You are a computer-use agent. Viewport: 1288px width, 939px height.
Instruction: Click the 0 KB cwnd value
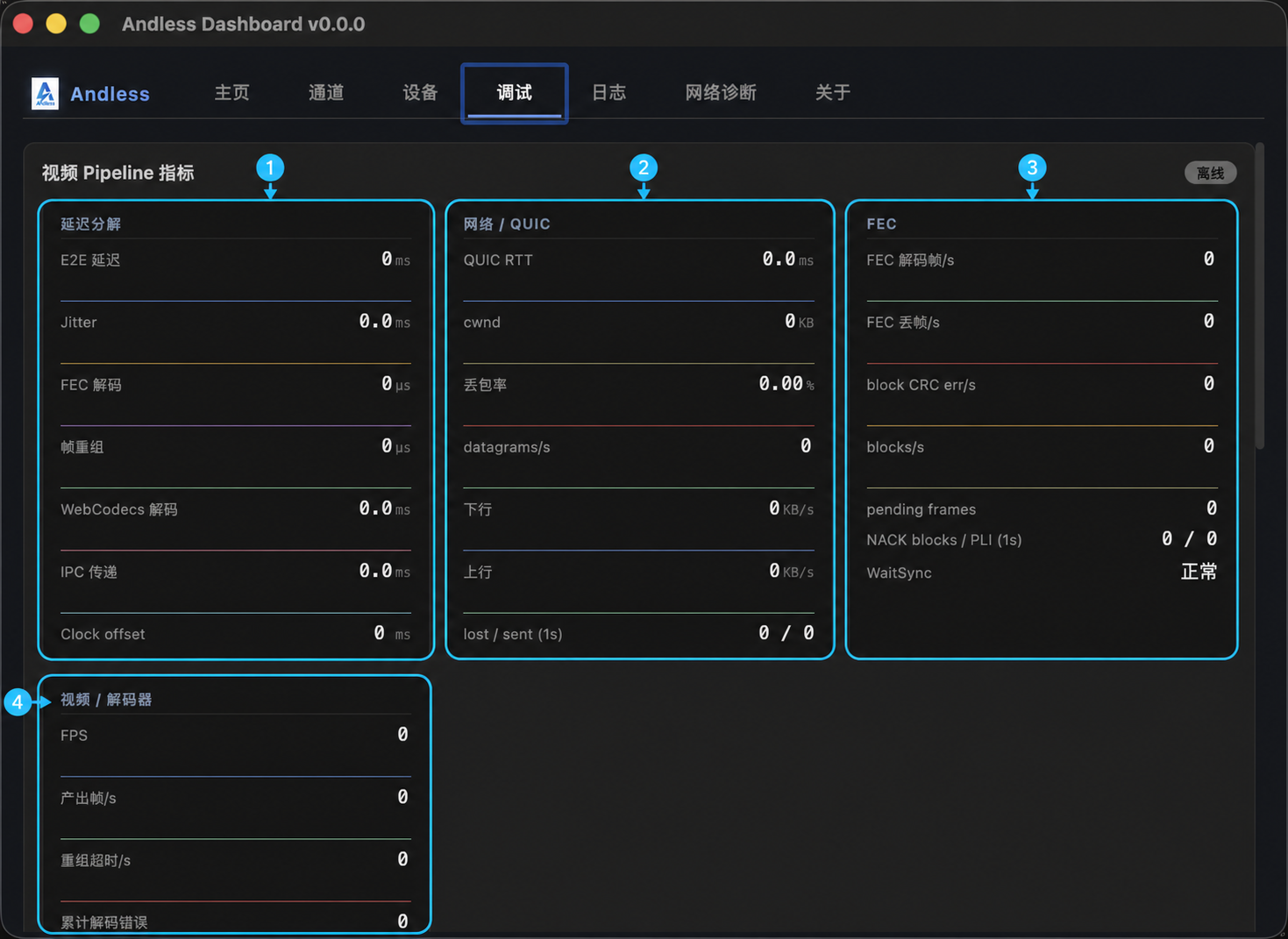800,322
